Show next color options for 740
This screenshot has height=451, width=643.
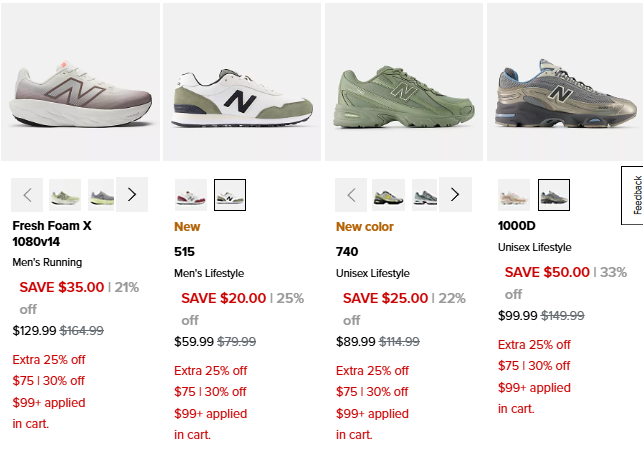456,194
